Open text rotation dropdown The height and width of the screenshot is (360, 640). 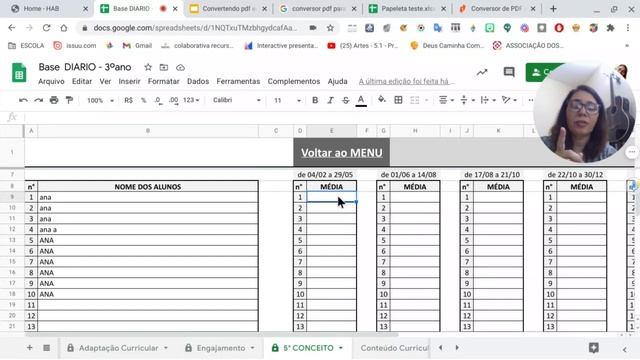(509, 100)
